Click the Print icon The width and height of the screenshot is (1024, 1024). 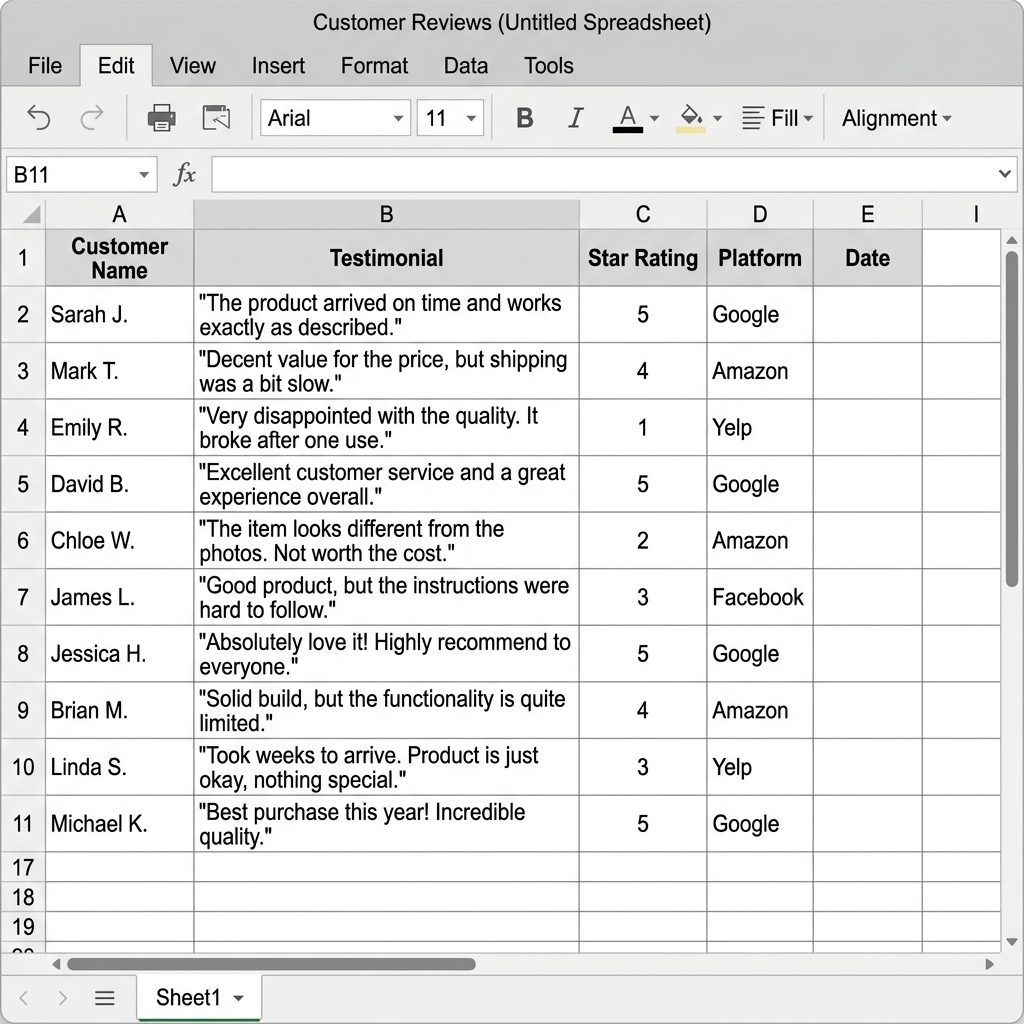[161, 118]
